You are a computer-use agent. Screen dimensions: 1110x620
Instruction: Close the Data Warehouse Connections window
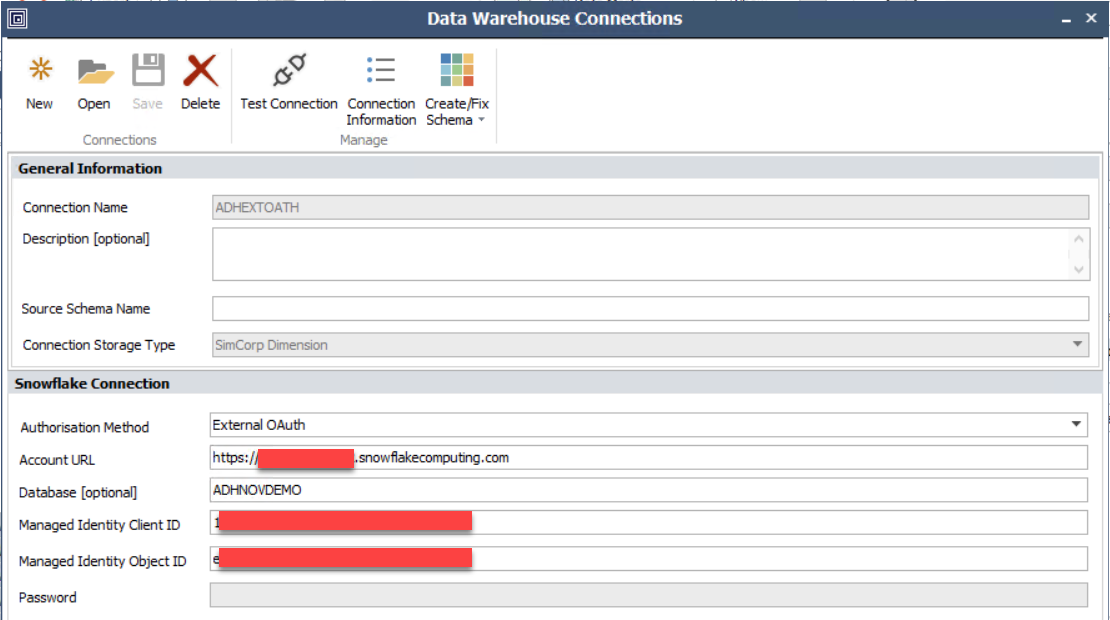[x=1091, y=18]
